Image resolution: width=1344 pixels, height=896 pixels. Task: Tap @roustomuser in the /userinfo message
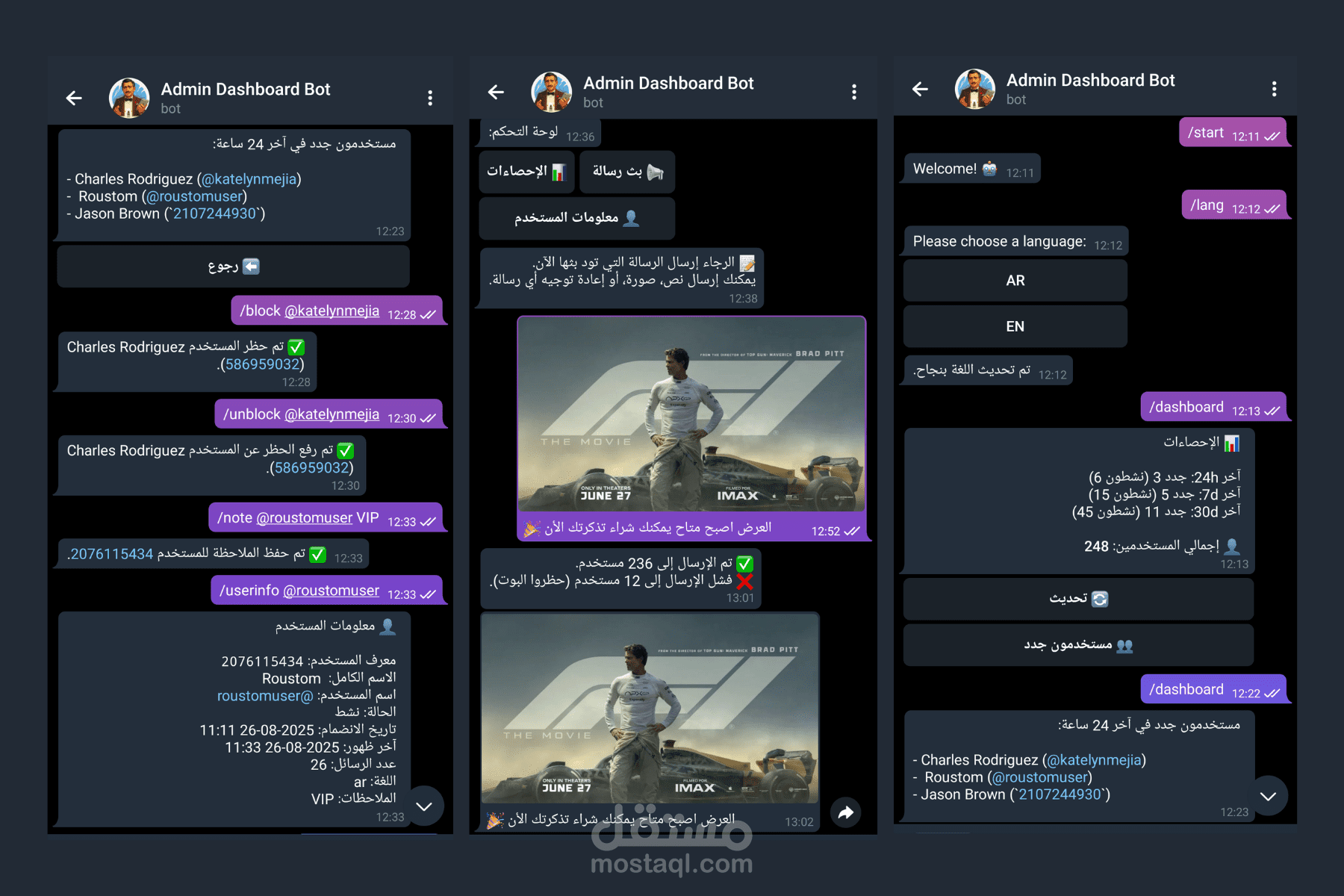[x=332, y=591]
